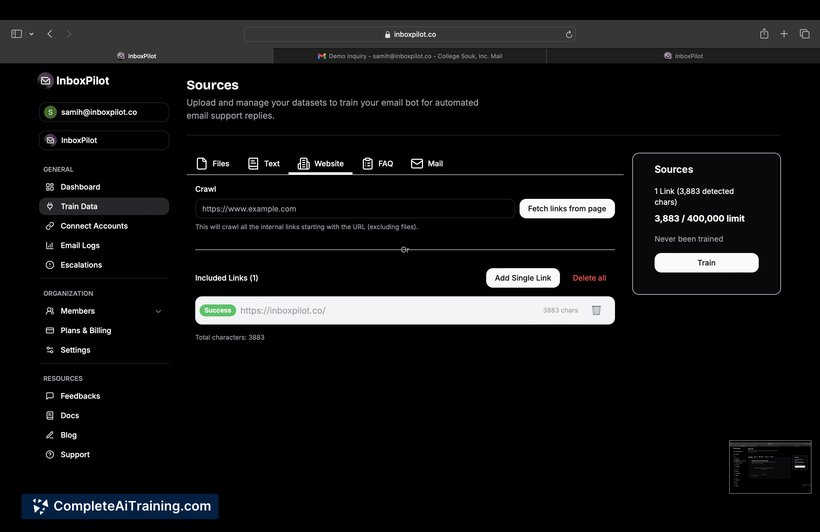Open the https://inboxpilot.co/ included link
Screen dimensions: 820x532
[283, 311]
